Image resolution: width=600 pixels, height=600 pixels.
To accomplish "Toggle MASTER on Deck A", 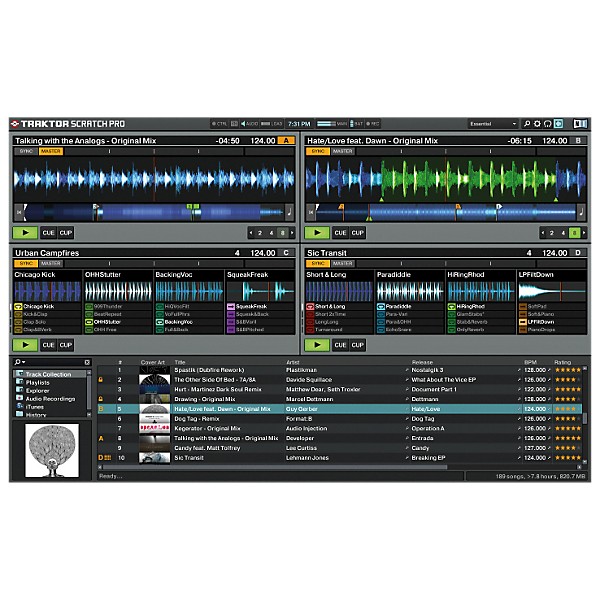I will 51,151.
